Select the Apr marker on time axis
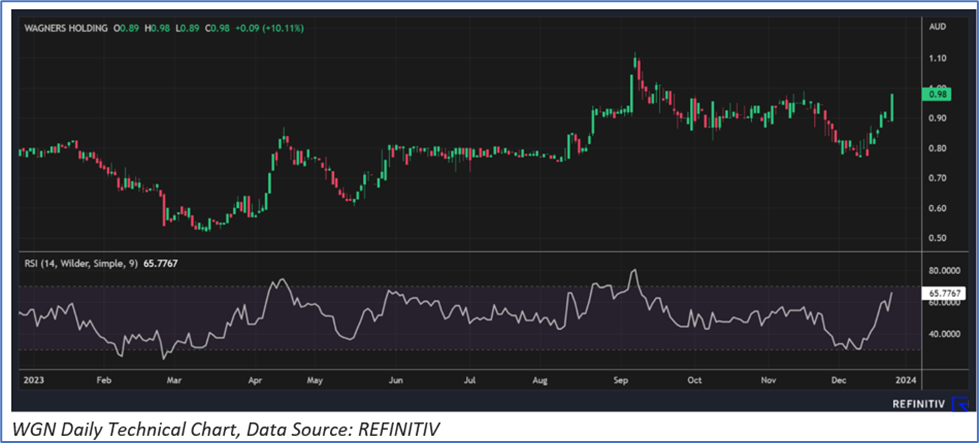This screenshot has height=443, width=979. pos(255,381)
